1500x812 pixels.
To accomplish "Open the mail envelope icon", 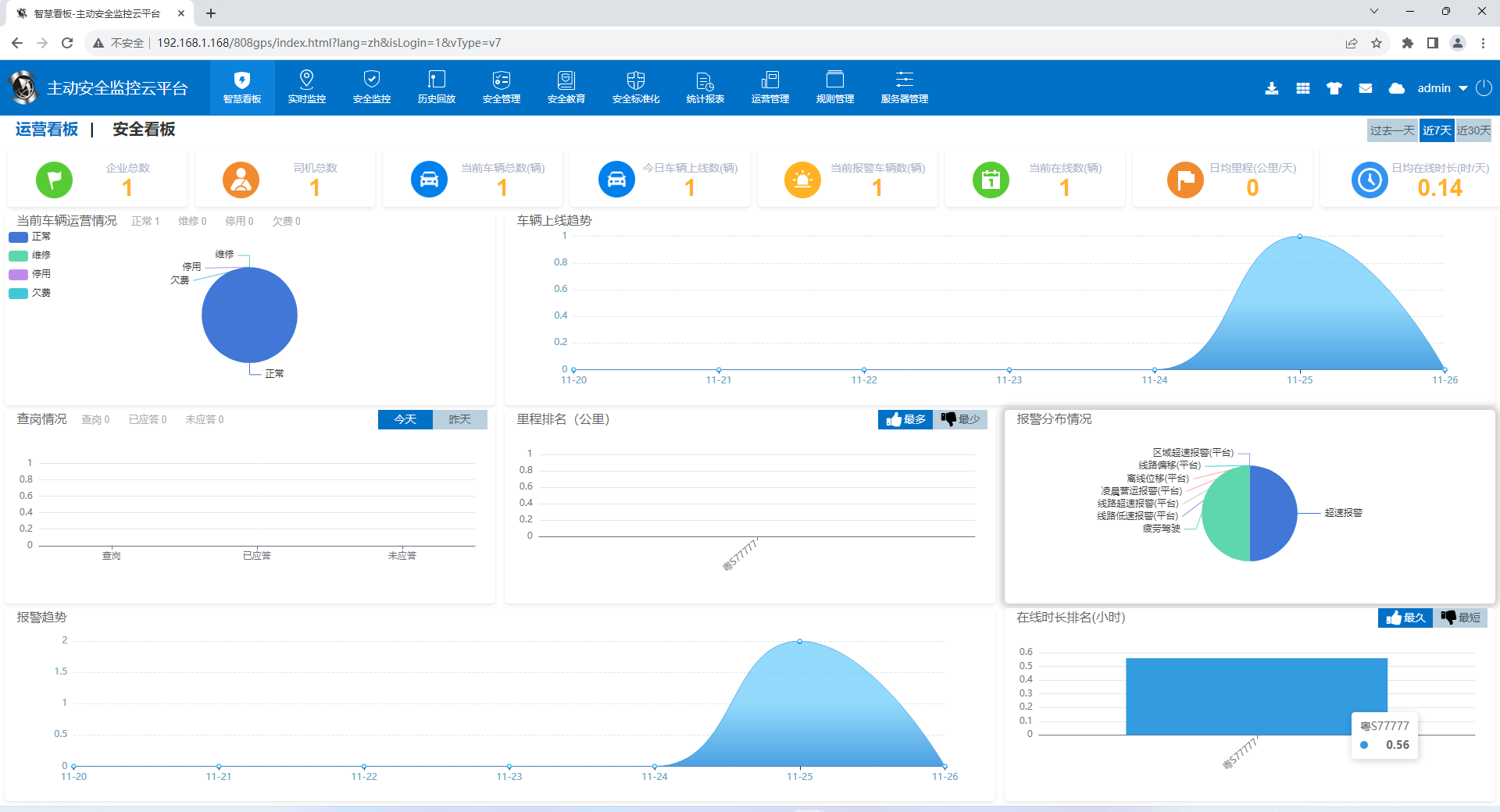I will click(x=1366, y=88).
